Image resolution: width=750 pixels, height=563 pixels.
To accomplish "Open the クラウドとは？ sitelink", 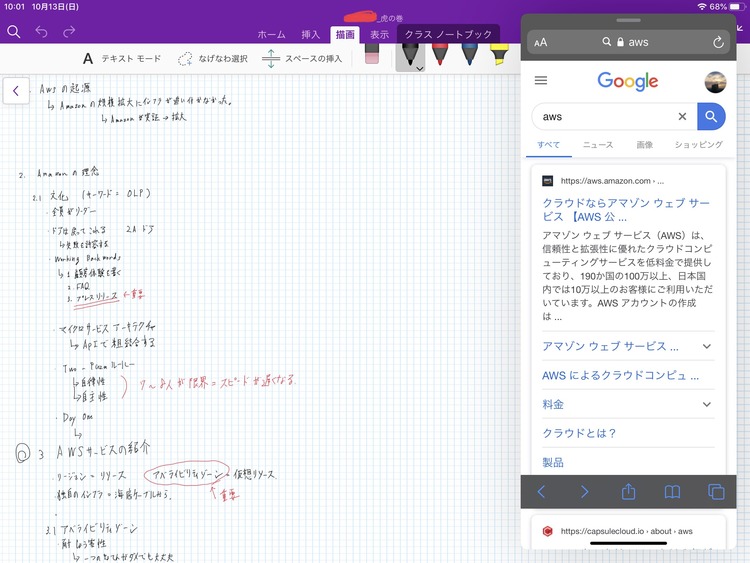I will (x=578, y=433).
